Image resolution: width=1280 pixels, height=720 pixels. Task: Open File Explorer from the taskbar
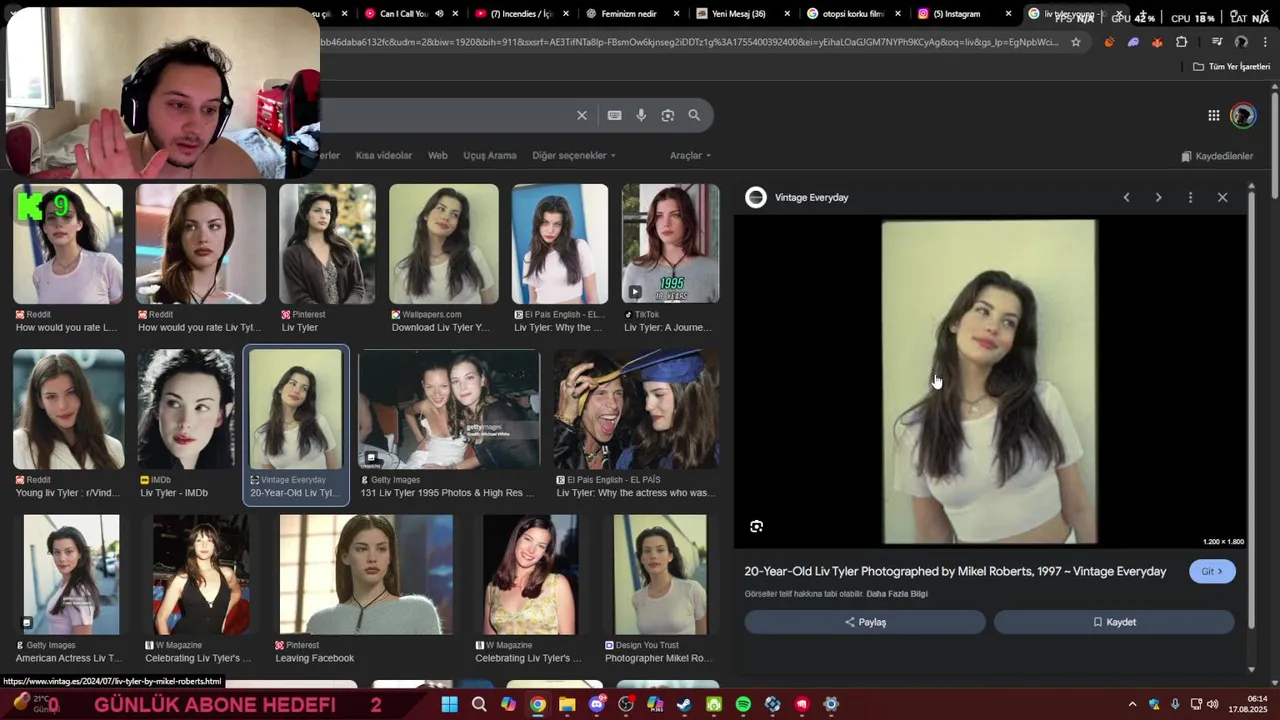(x=567, y=705)
